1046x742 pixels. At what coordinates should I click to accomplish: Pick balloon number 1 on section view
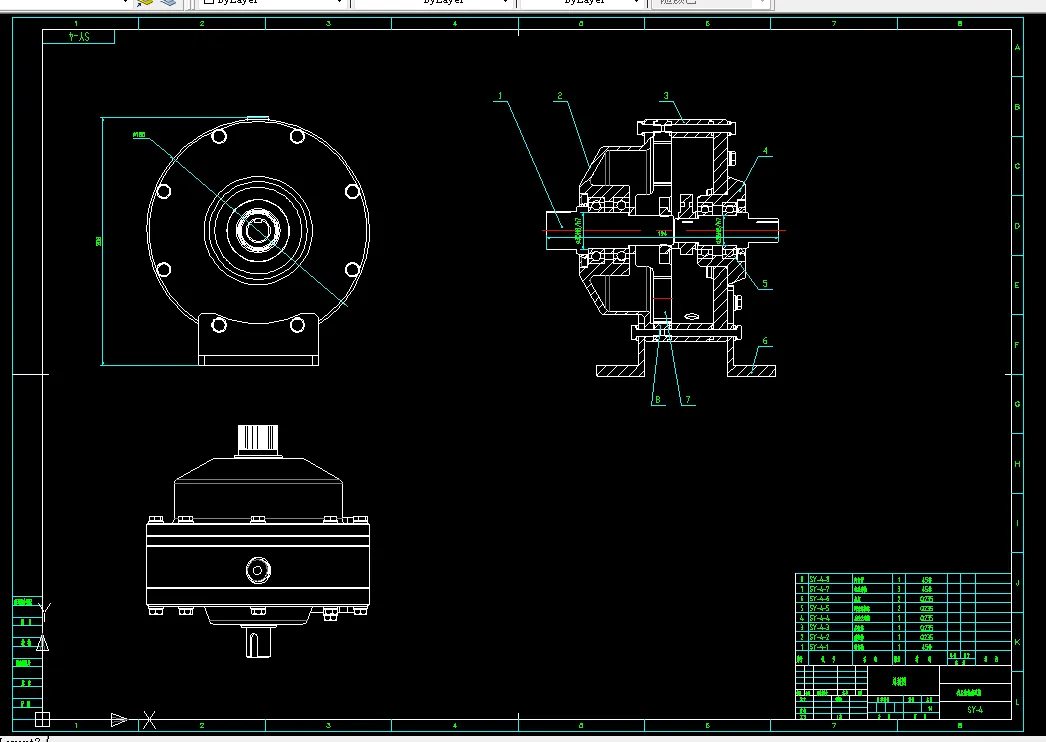pos(500,96)
